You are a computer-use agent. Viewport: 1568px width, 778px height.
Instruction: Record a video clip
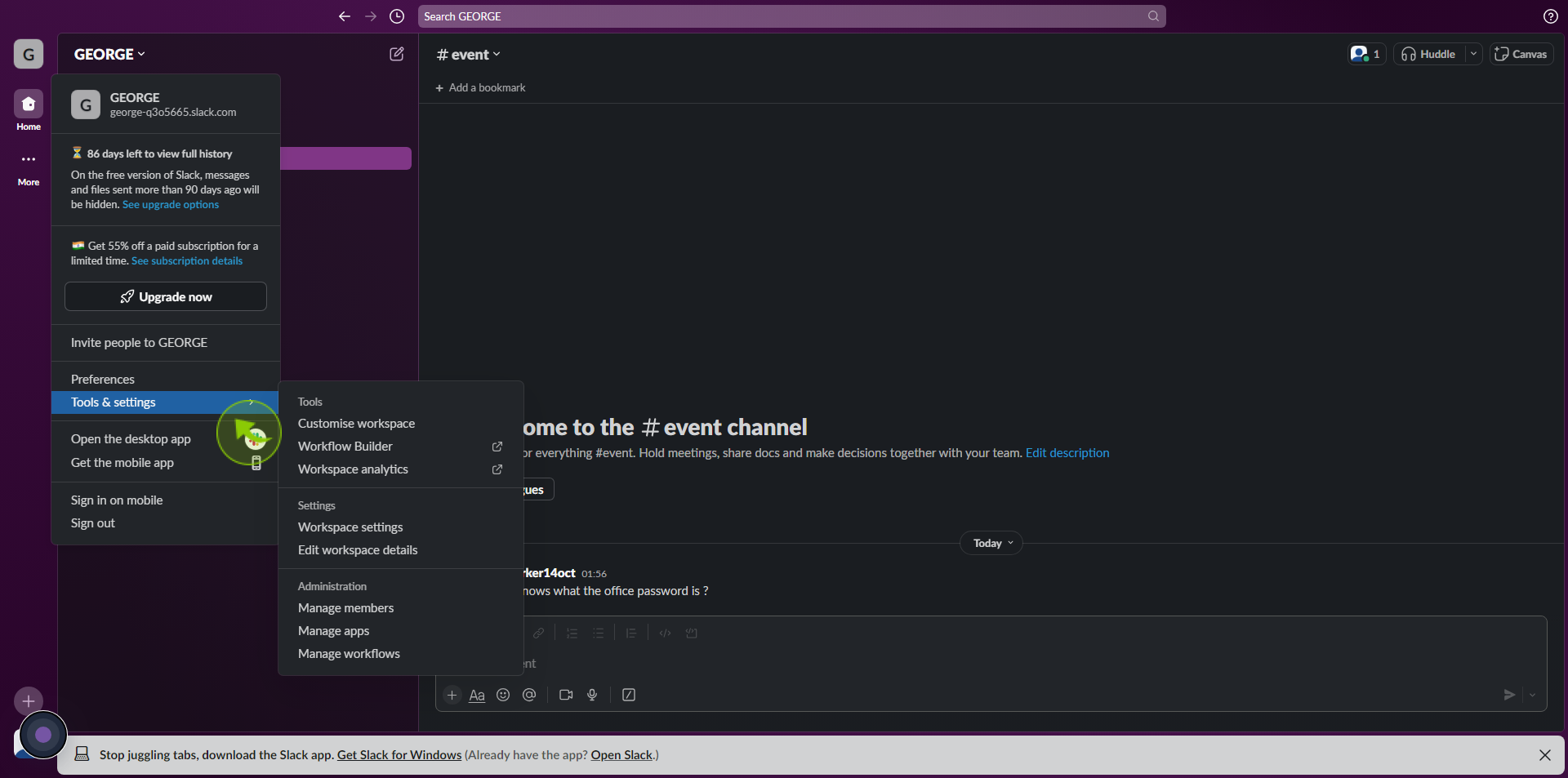(x=566, y=695)
